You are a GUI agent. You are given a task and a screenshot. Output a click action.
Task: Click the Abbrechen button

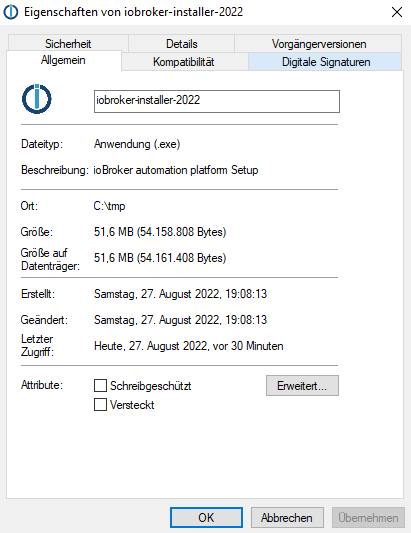[287, 517]
